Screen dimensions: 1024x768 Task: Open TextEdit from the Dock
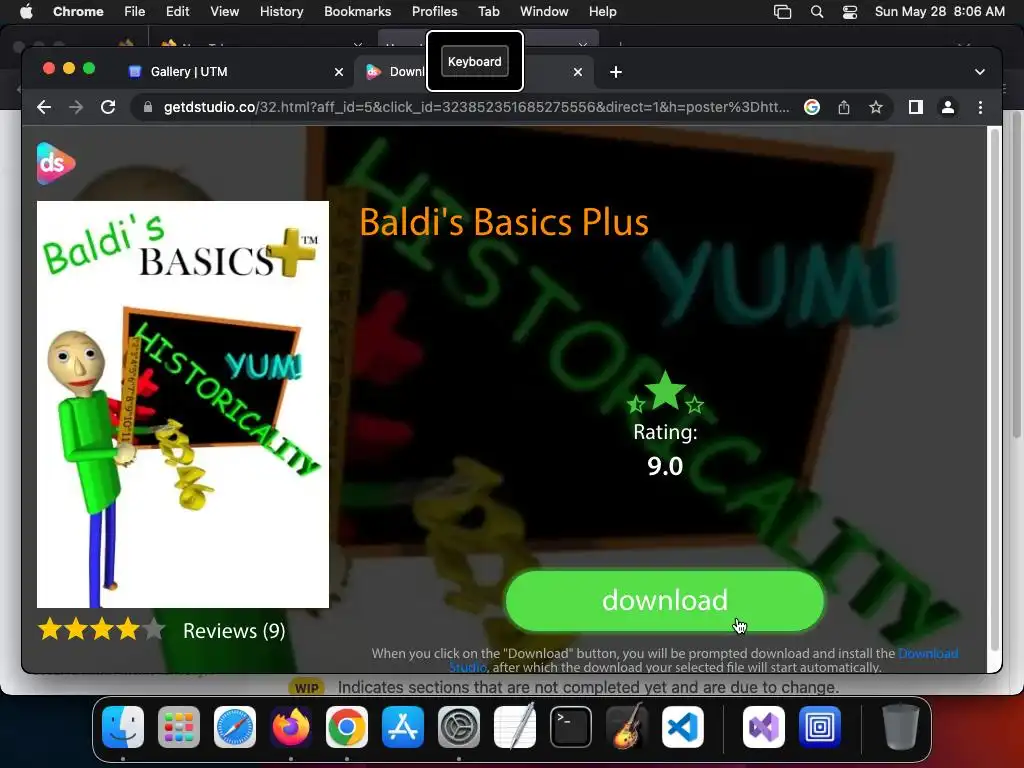click(x=515, y=727)
